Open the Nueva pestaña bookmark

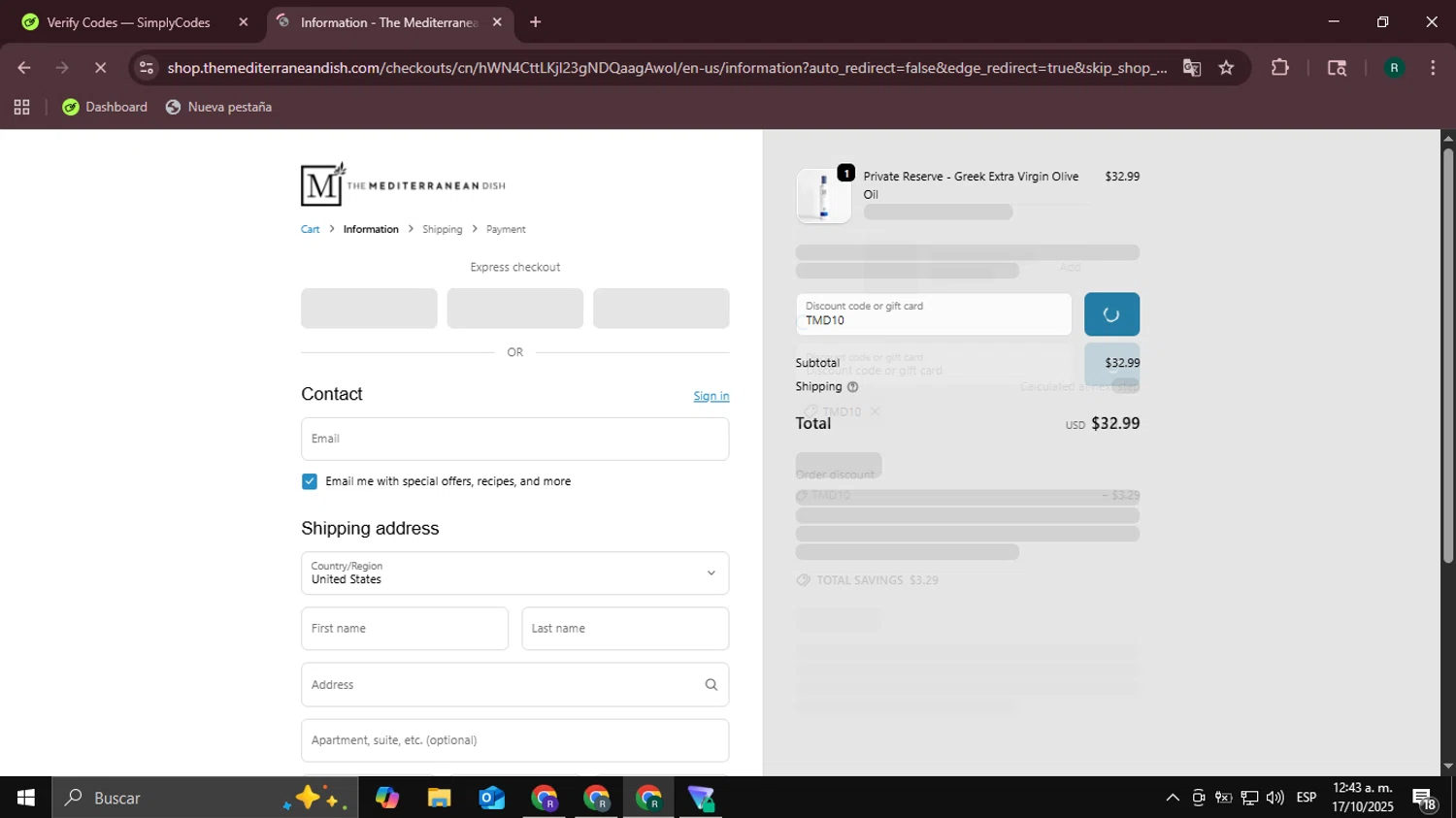(218, 107)
